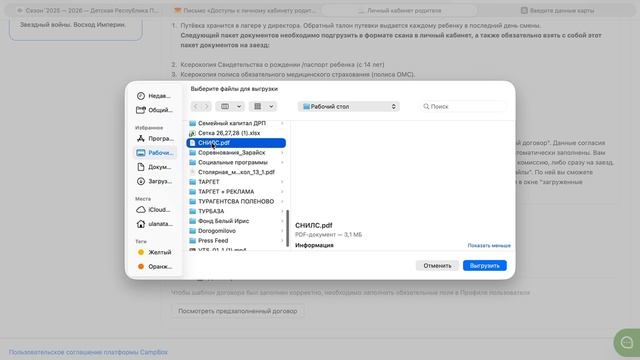Change the view mode to columns
640x360 pixels.
coord(230,107)
